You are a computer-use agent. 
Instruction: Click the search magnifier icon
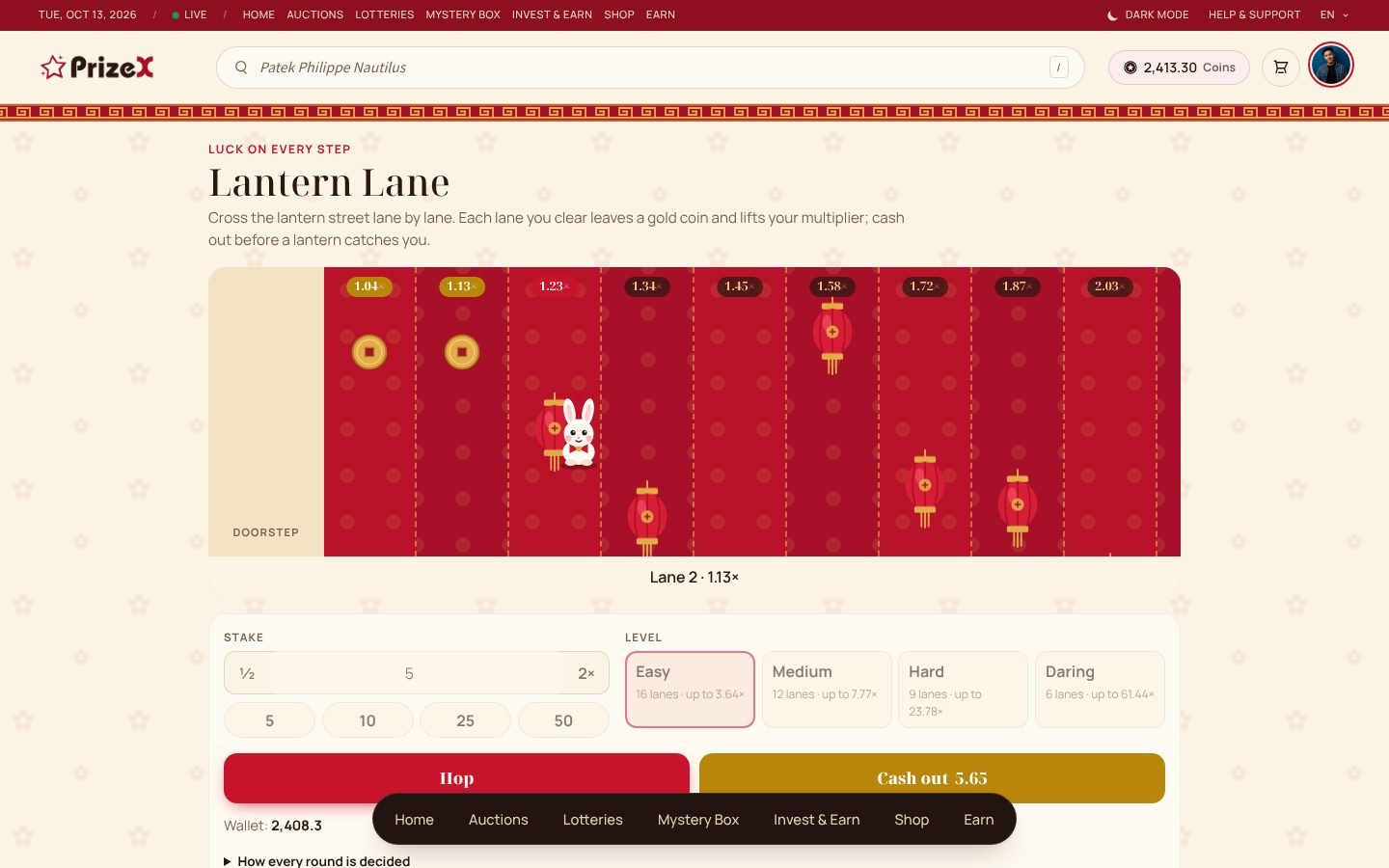(x=241, y=68)
